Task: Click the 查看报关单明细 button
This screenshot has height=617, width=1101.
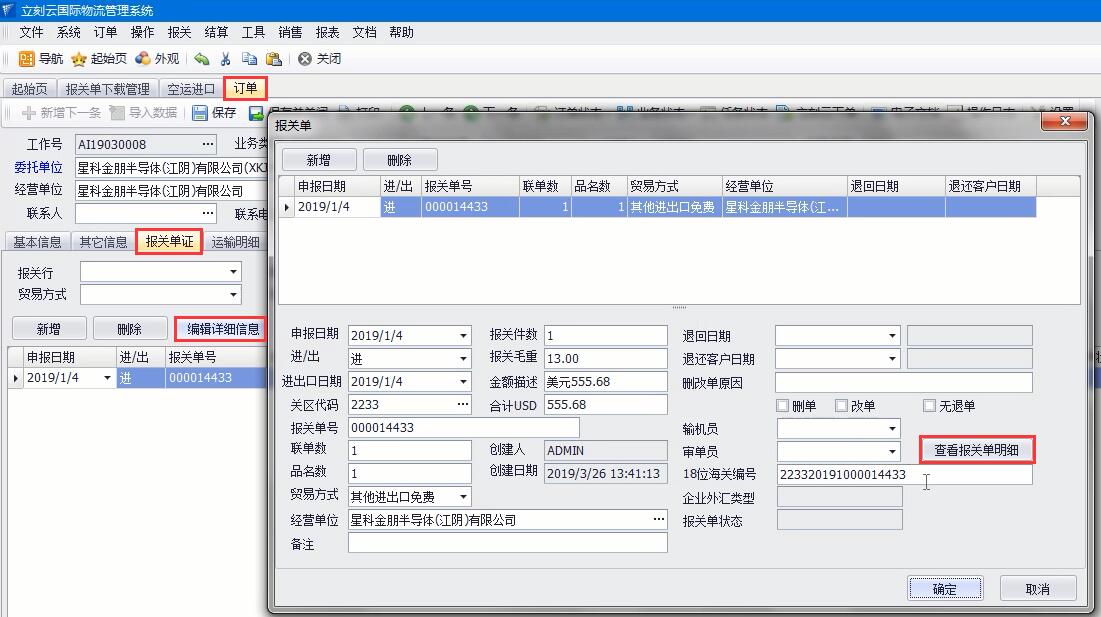Action: (975, 450)
